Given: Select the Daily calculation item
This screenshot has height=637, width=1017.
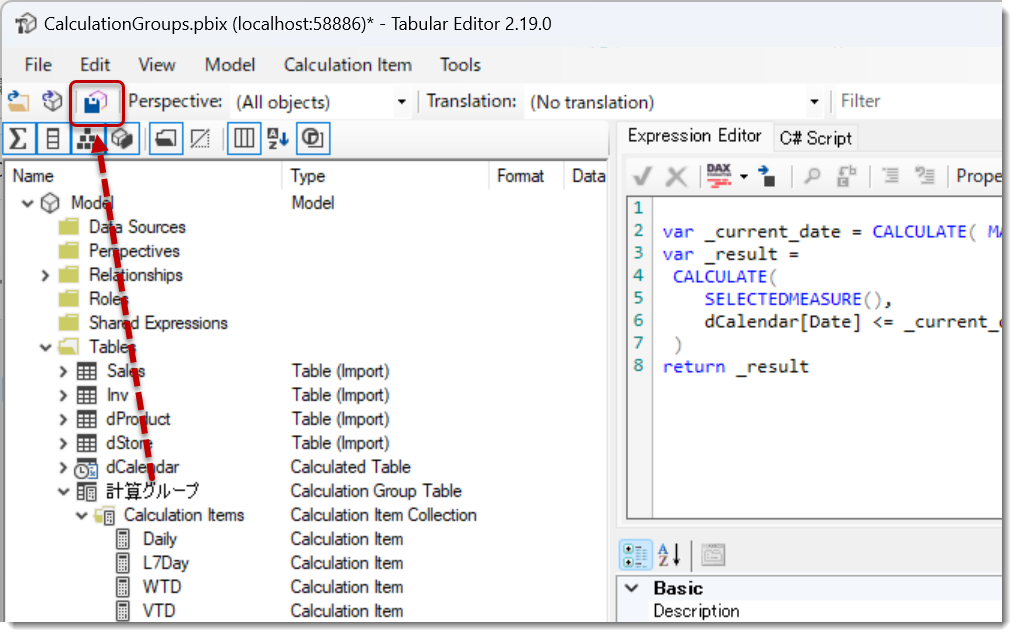Looking at the screenshot, I should tap(160, 539).
